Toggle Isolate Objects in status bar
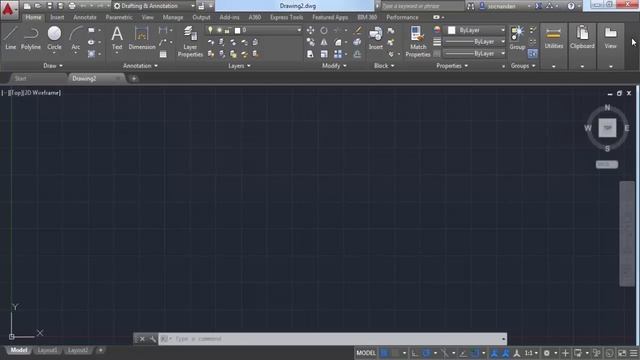 point(596,353)
